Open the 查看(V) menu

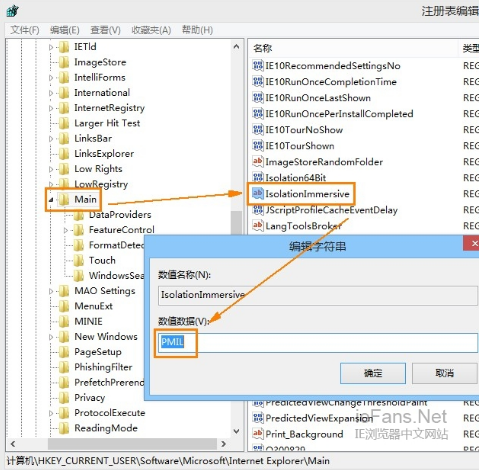pyautogui.click(x=105, y=30)
